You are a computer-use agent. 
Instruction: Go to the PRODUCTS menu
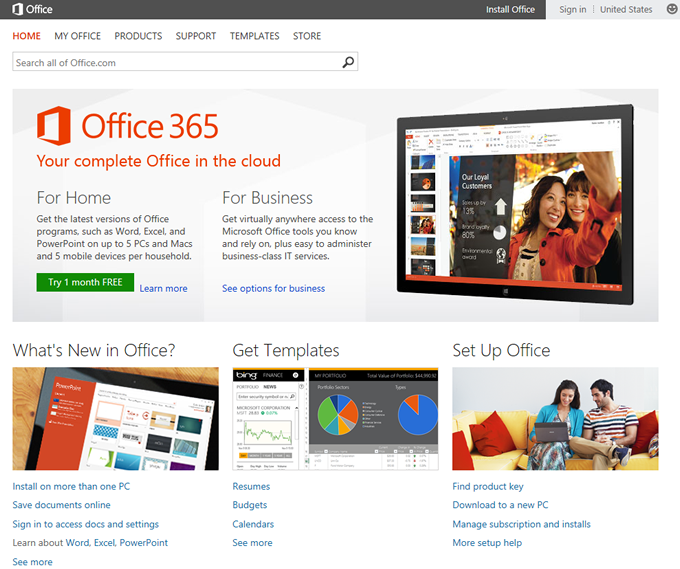(138, 36)
